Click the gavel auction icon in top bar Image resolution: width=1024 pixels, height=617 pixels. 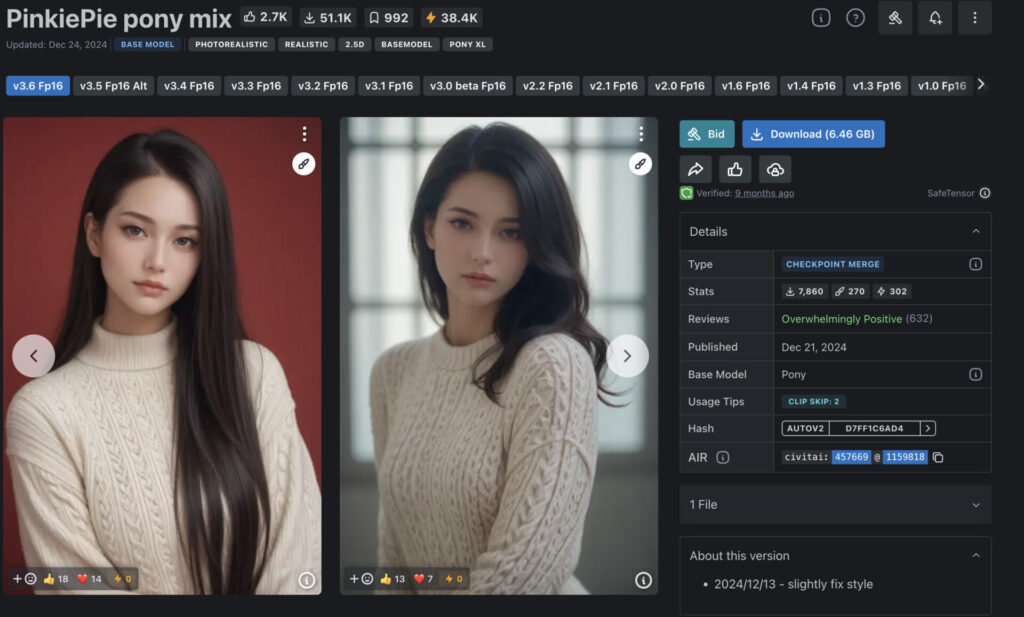click(x=895, y=19)
